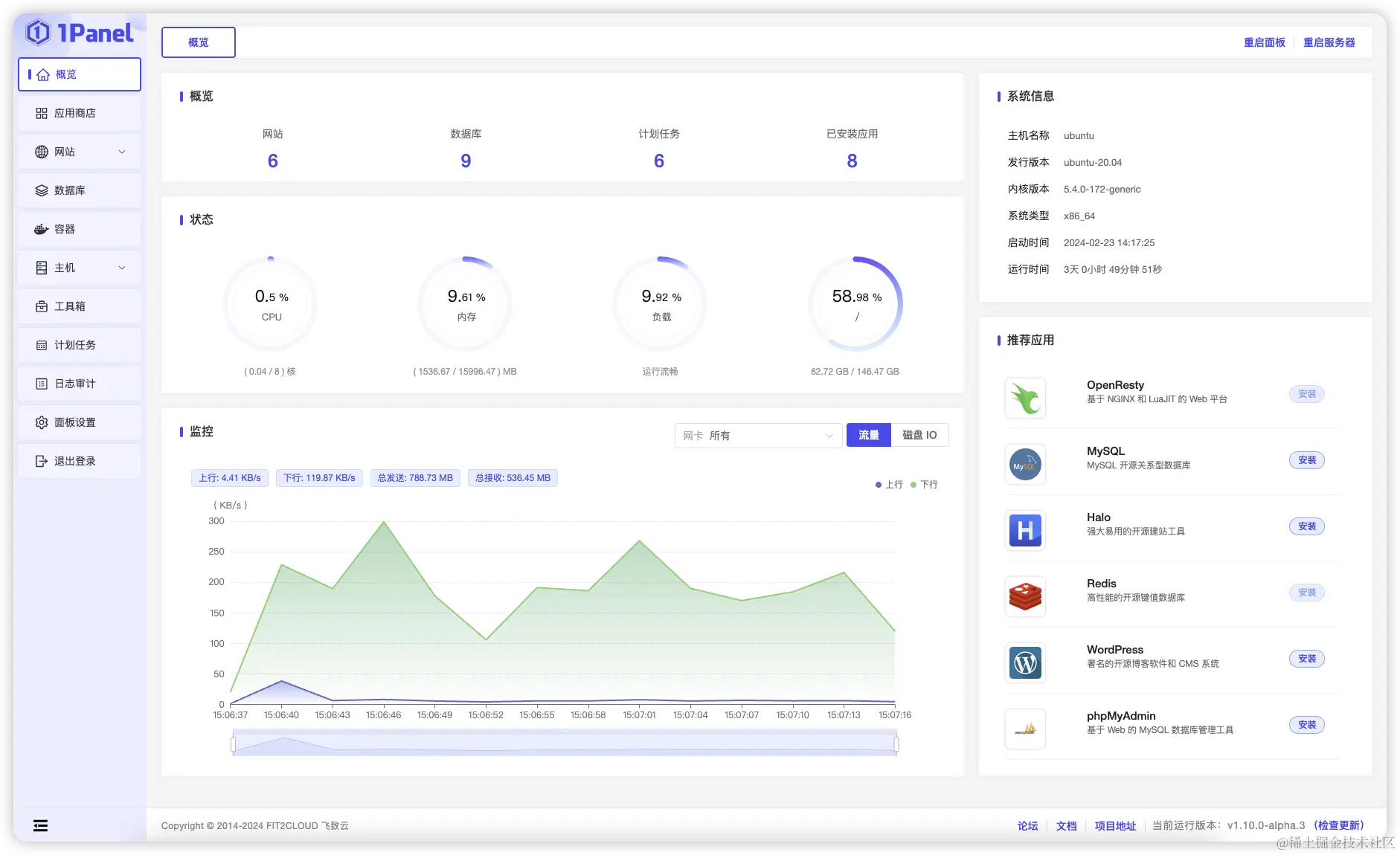The image size is (1400, 855).
Task: Click the chart zoom slider left handle
Action: (233, 744)
